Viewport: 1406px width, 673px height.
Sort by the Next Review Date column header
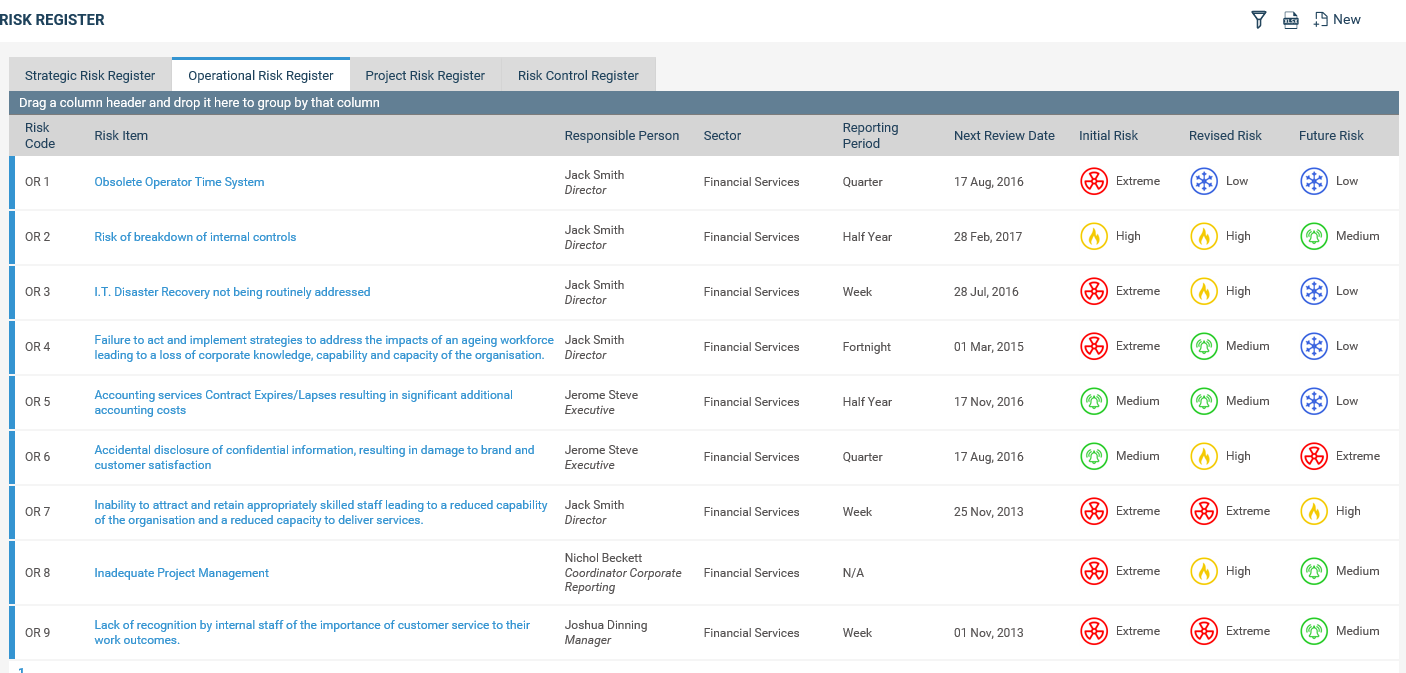pyautogui.click(x=1004, y=135)
